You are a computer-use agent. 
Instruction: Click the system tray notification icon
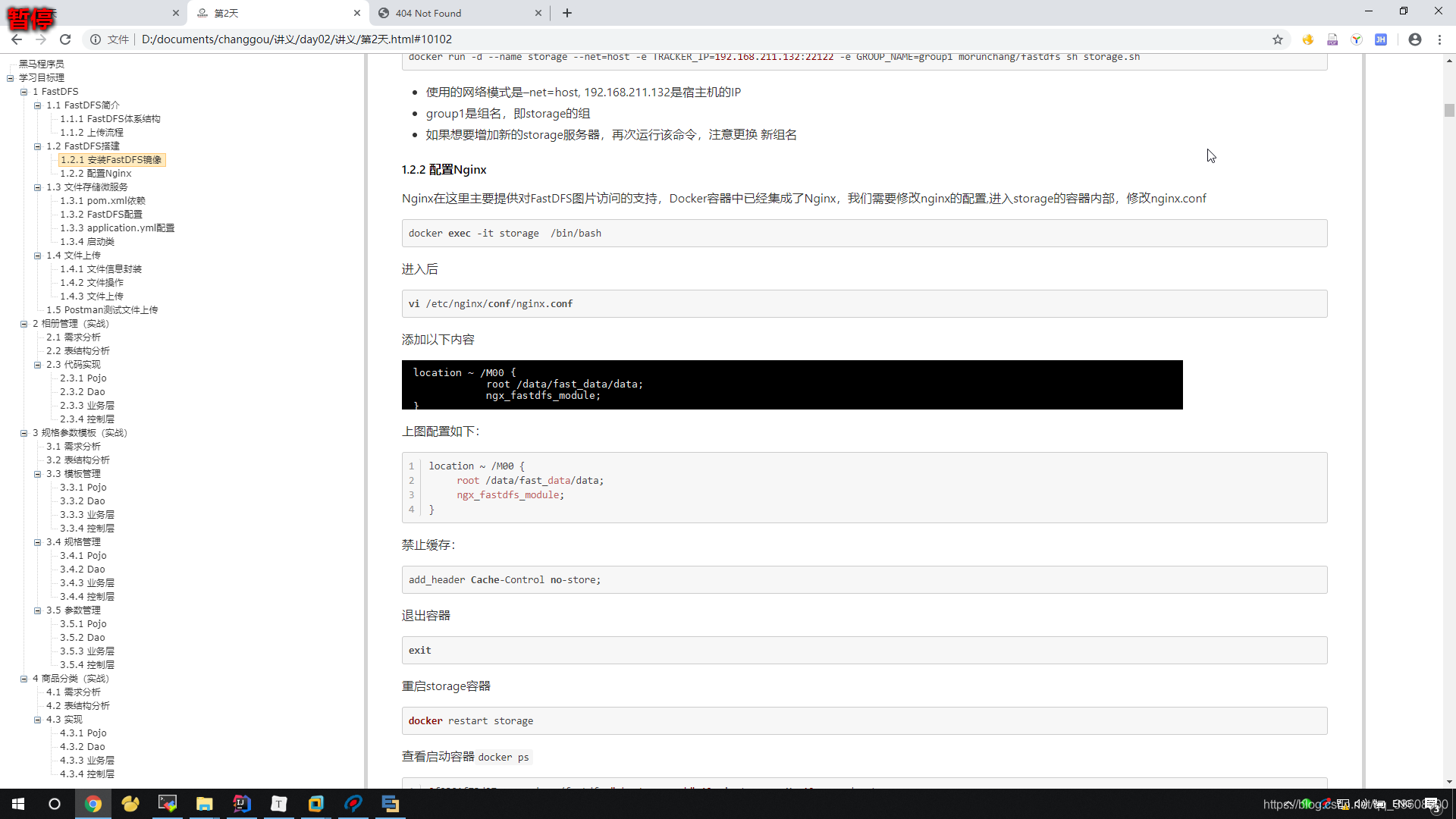[x=1432, y=805]
